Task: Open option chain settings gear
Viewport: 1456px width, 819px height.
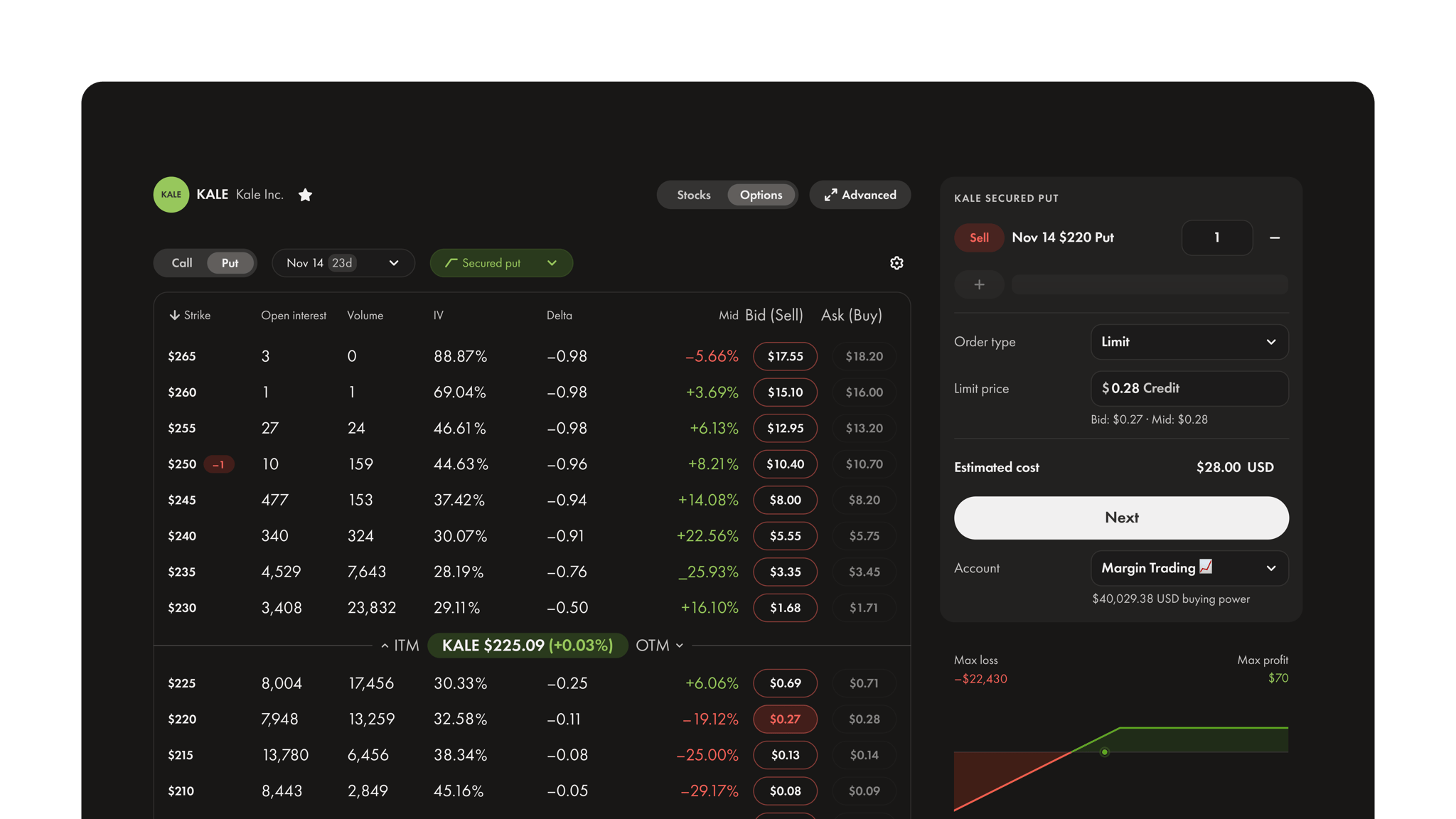Action: (896, 263)
